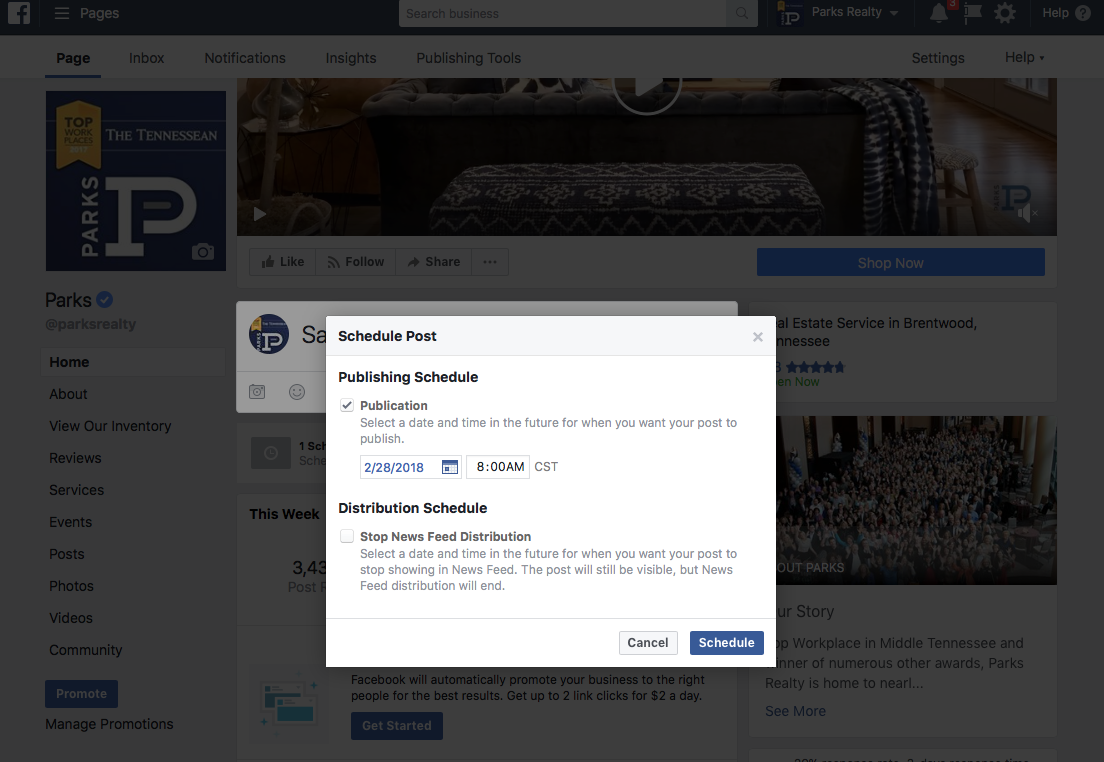The width and height of the screenshot is (1104, 762).
Task: Click the more options ellipsis button
Action: 490,262
